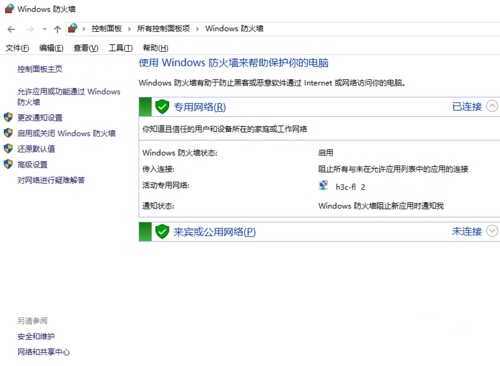Open 启用或关闭 Windows 防火墙 link
The height and width of the screenshot is (366, 500).
pos(66,133)
